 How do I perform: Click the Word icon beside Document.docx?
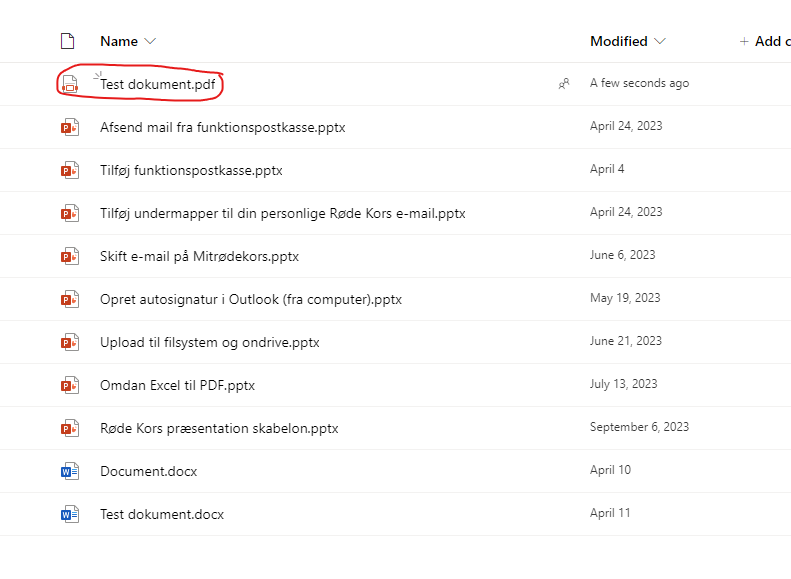(70, 471)
